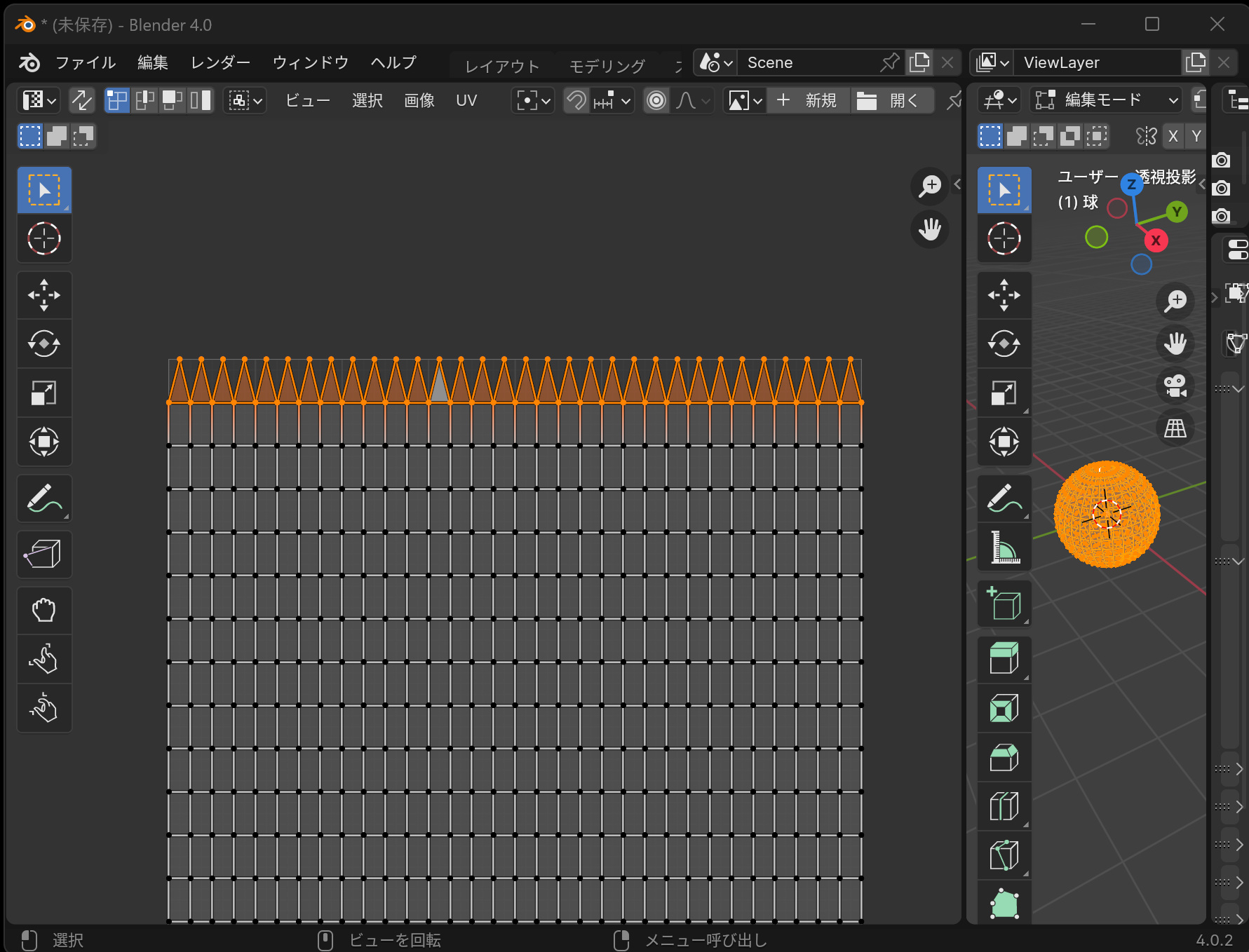The width and height of the screenshot is (1249, 952).
Task: Select the UV Rip Region tool
Action: tap(43, 555)
